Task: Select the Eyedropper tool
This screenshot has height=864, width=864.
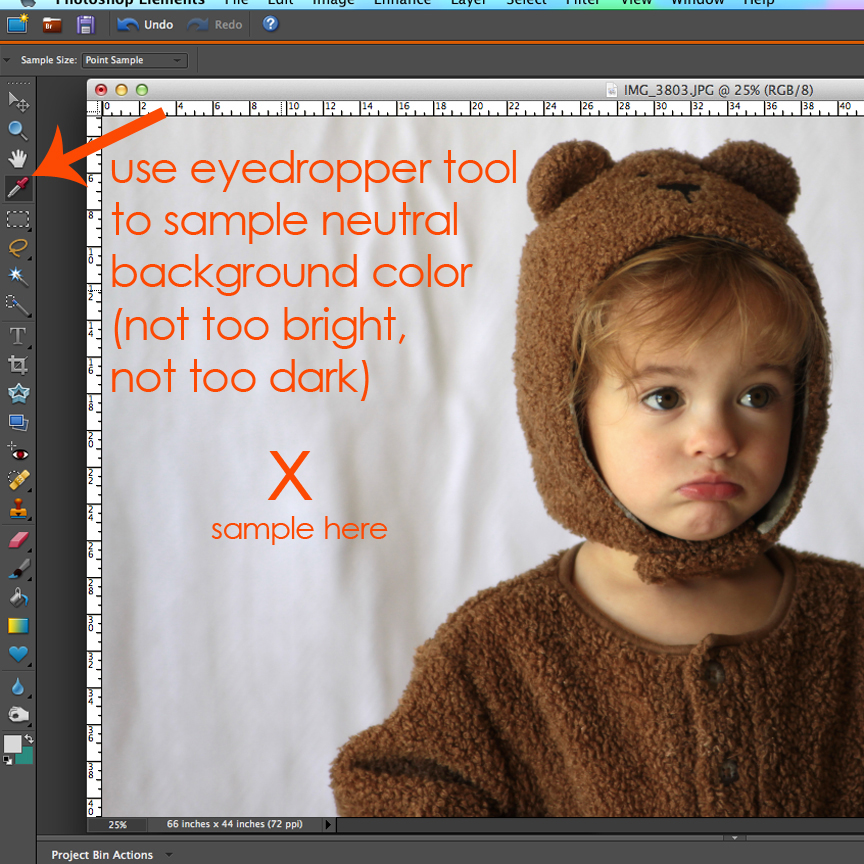Action: (x=18, y=188)
